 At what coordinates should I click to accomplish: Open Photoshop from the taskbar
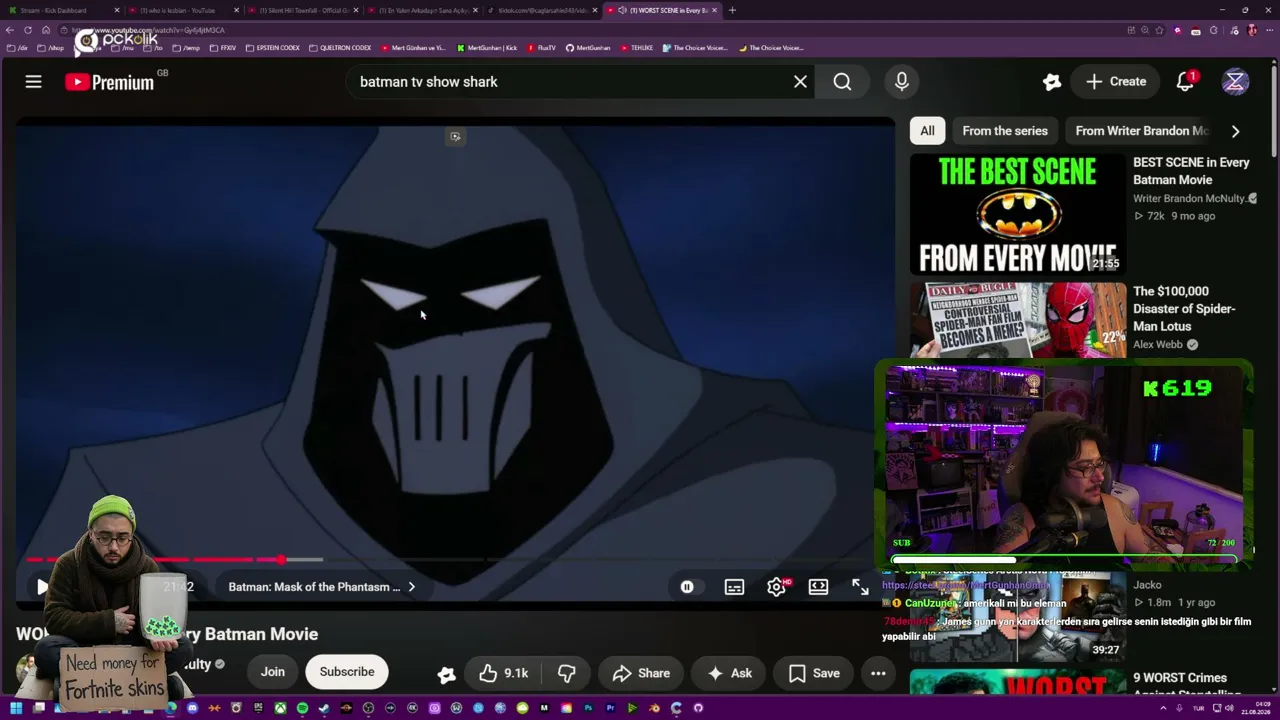pos(588,708)
